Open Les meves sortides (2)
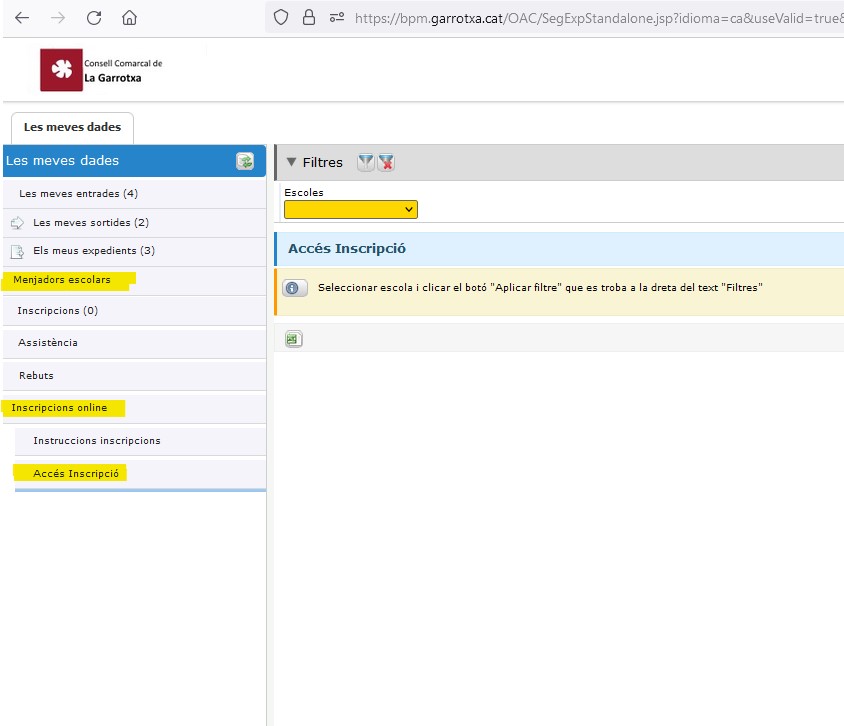The image size is (844, 726). [x=134, y=223]
